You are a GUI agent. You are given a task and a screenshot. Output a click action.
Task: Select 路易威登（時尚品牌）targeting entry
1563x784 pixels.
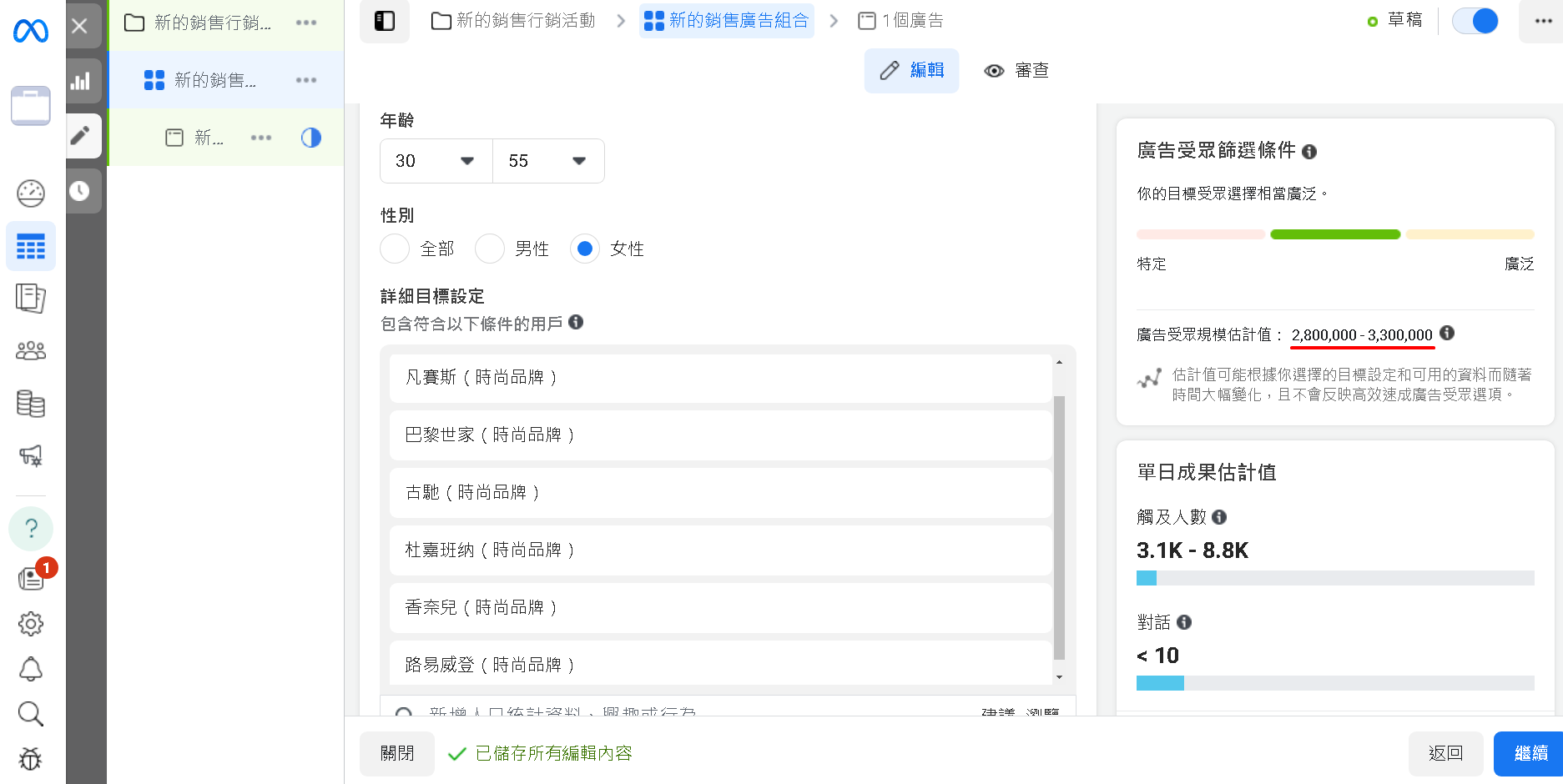(720, 664)
